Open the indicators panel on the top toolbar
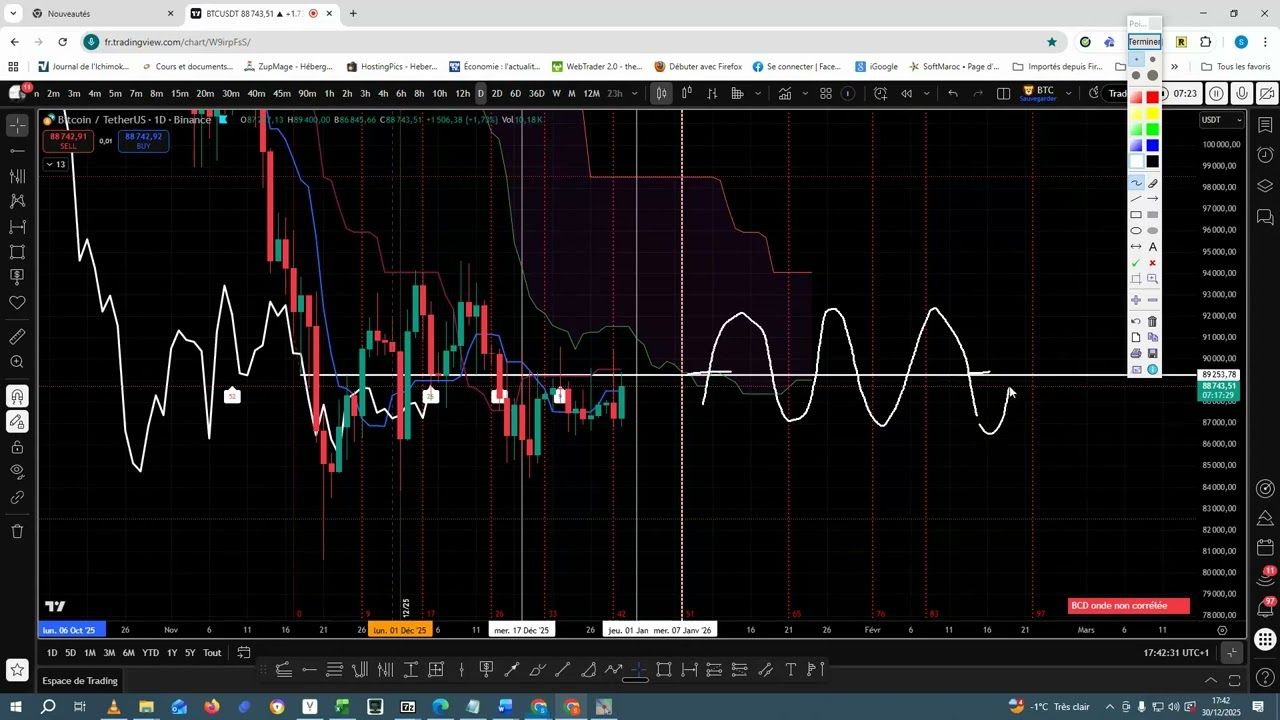The height and width of the screenshot is (720, 1280). click(784, 93)
